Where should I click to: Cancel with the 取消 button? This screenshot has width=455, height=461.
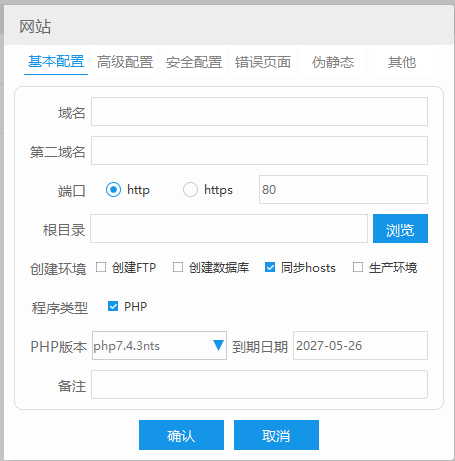[x=276, y=435]
